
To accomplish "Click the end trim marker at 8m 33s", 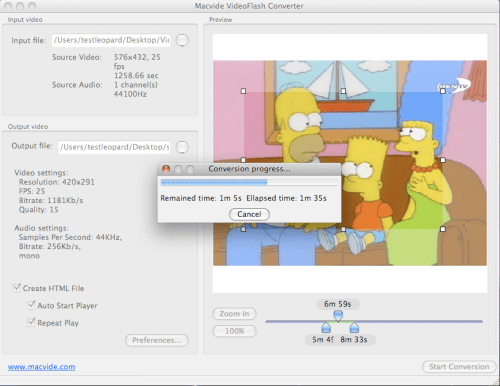I will (354, 327).
